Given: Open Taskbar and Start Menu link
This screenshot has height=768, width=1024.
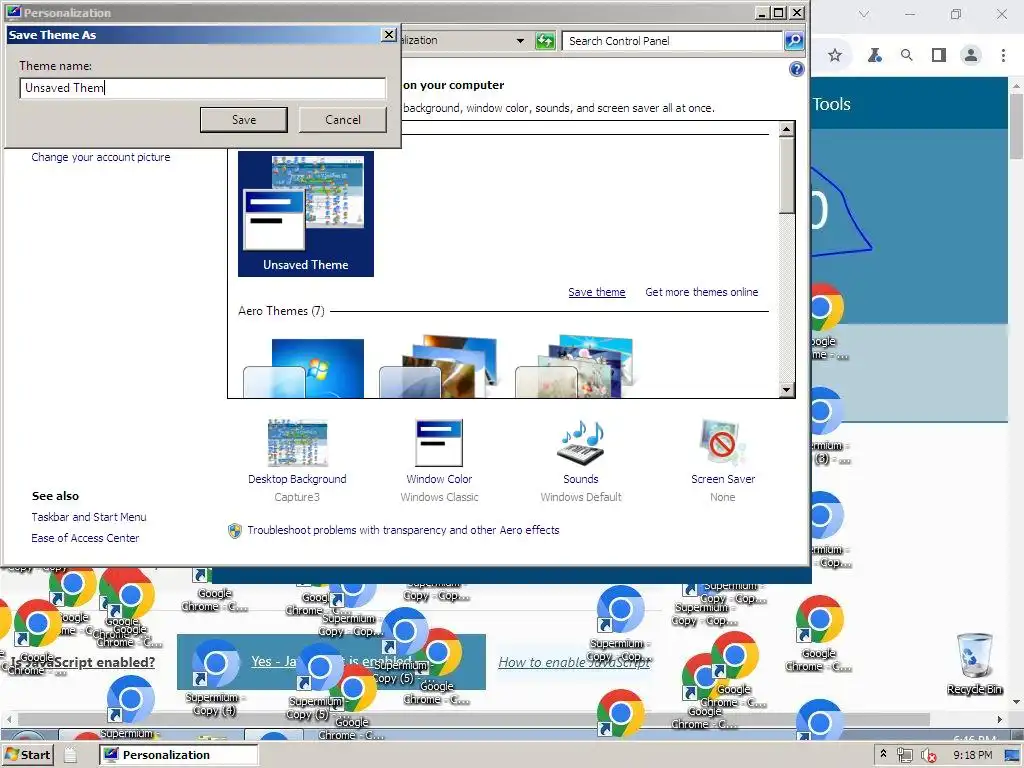Looking at the screenshot, I should click(x=89, y=517).
